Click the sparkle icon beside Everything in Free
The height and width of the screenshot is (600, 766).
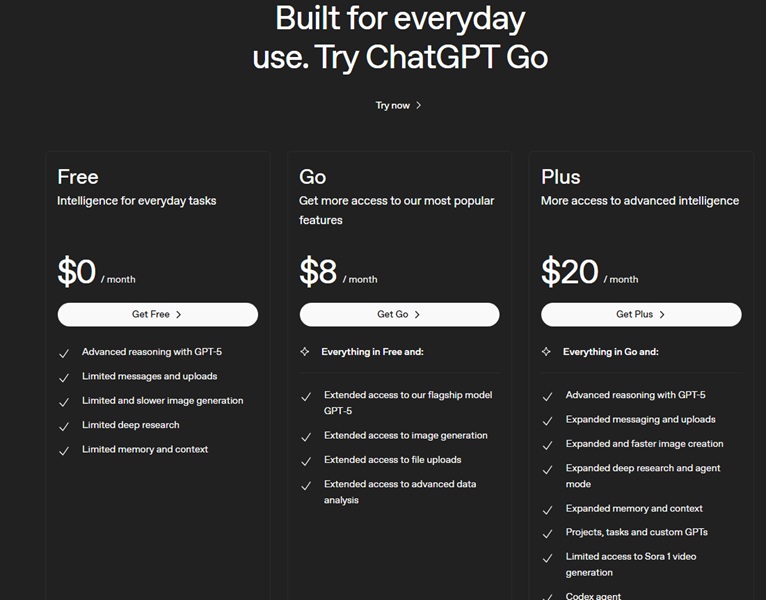(x=305, y=352)
